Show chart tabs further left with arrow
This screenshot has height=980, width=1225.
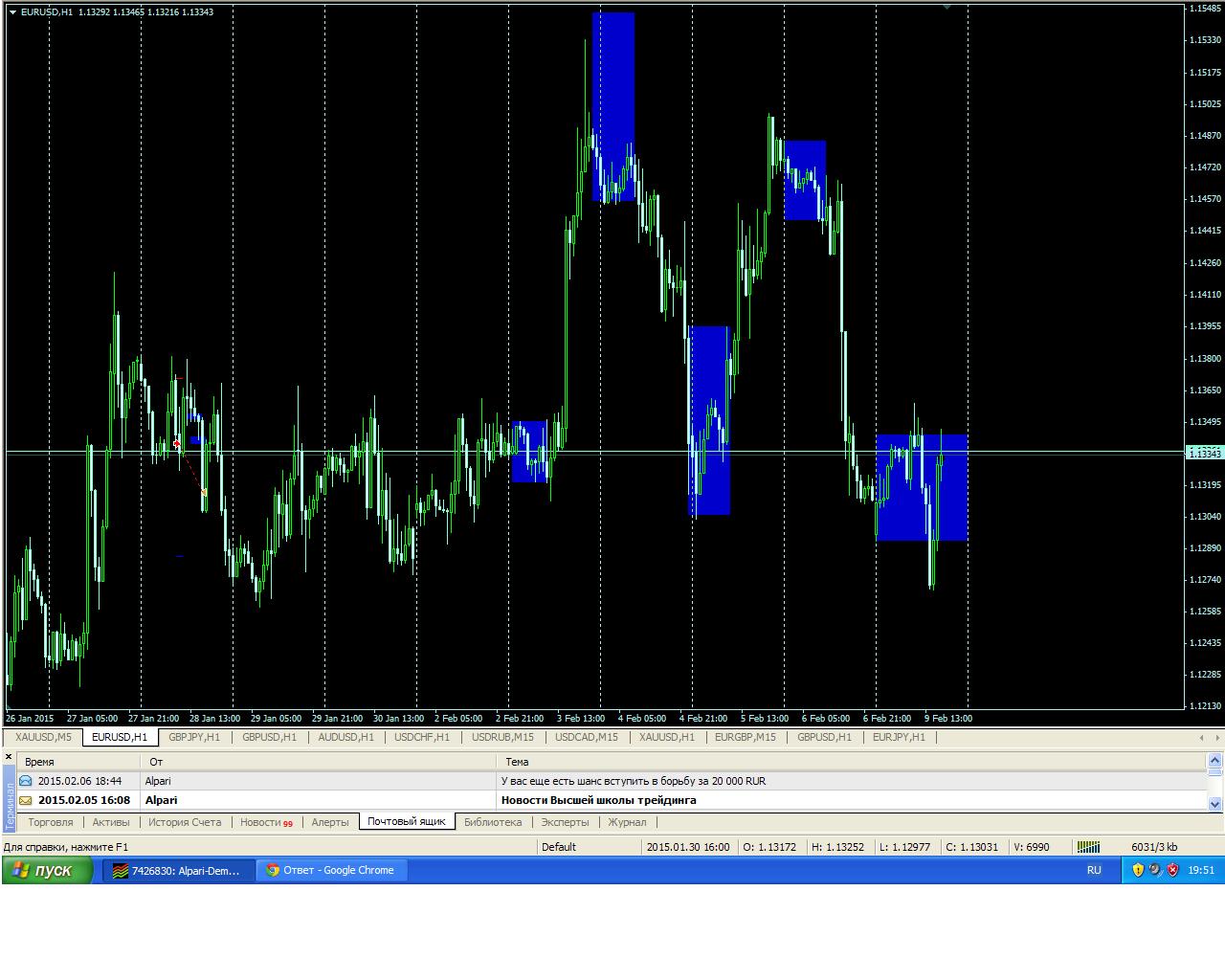pos(1202,738)
